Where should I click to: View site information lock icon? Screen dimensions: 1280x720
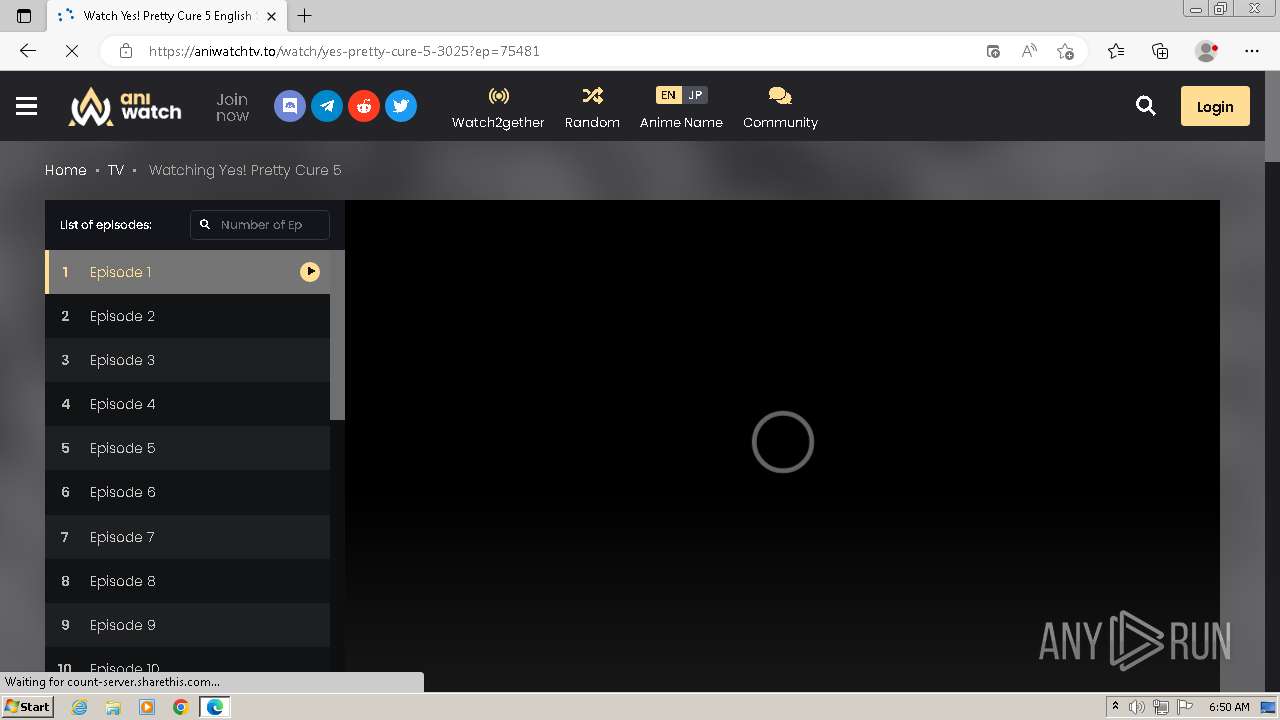[x=125, y=51]
